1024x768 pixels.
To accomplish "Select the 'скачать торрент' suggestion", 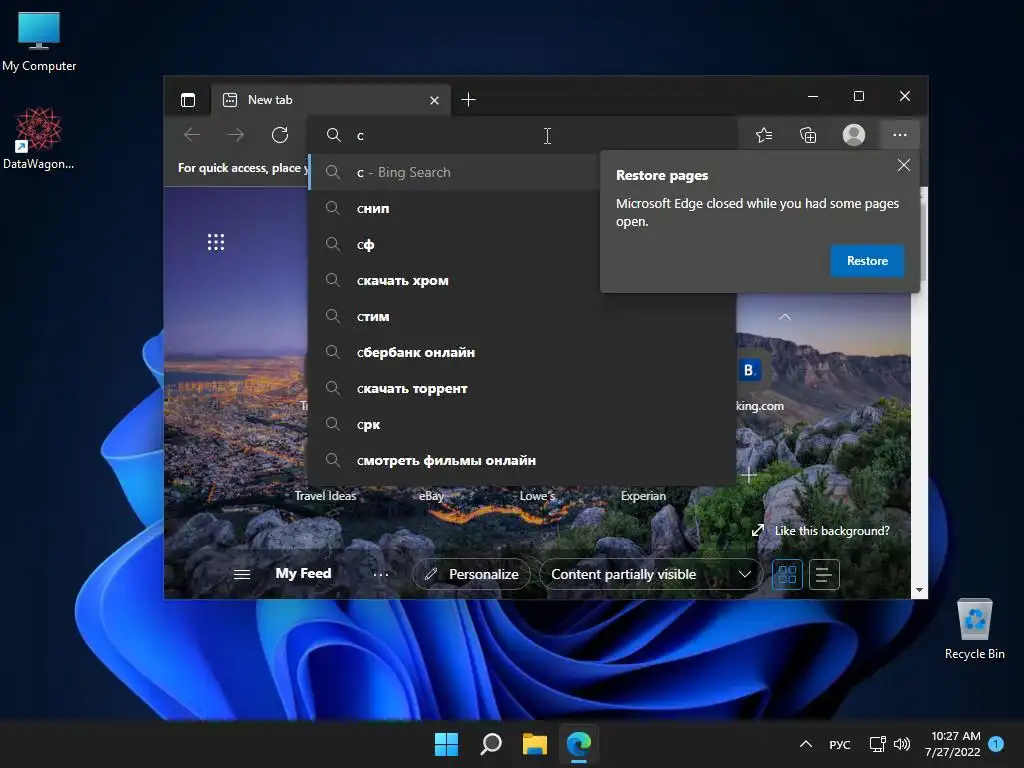I will [x=522, y=389].
